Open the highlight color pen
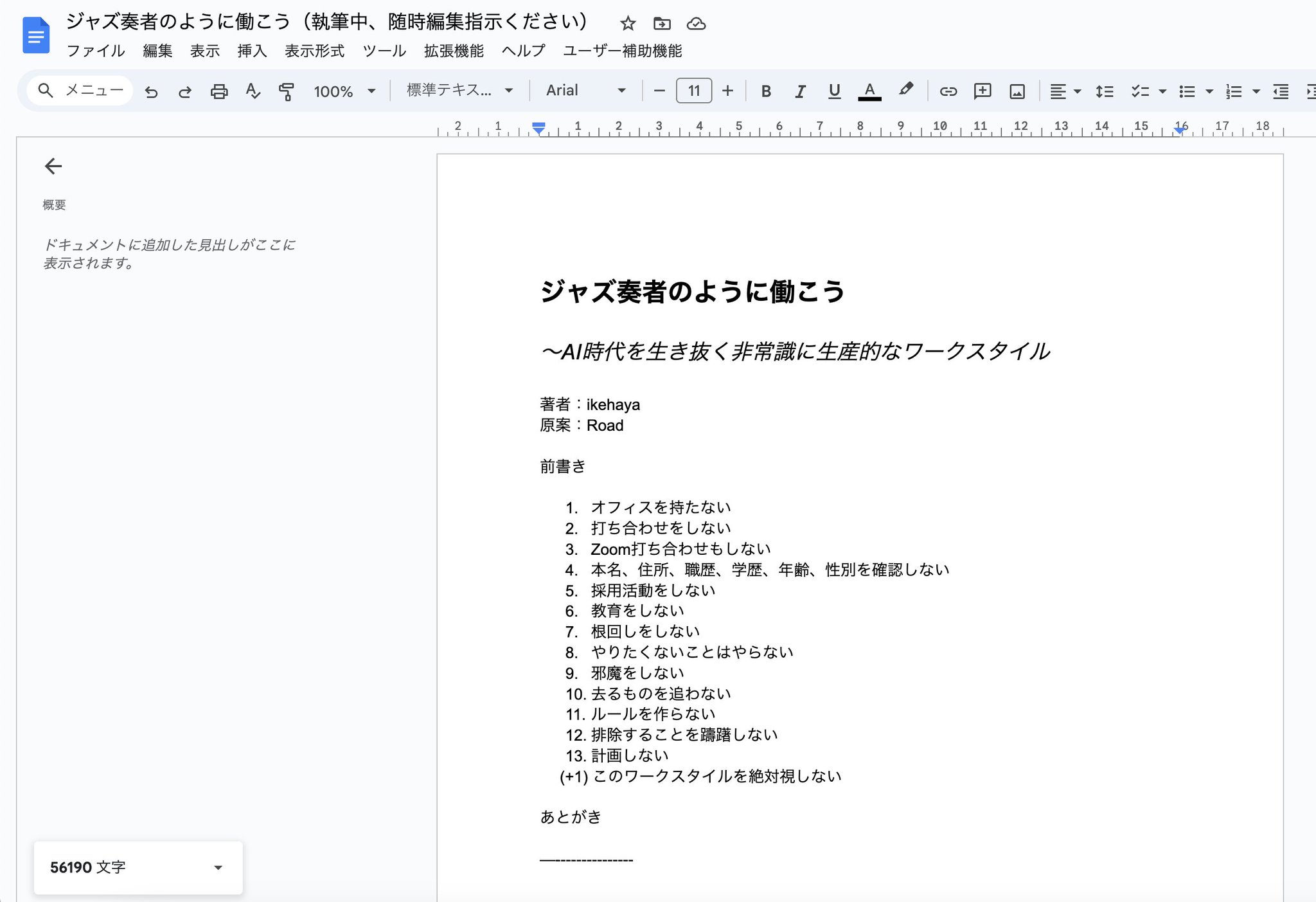 (905, 90)
